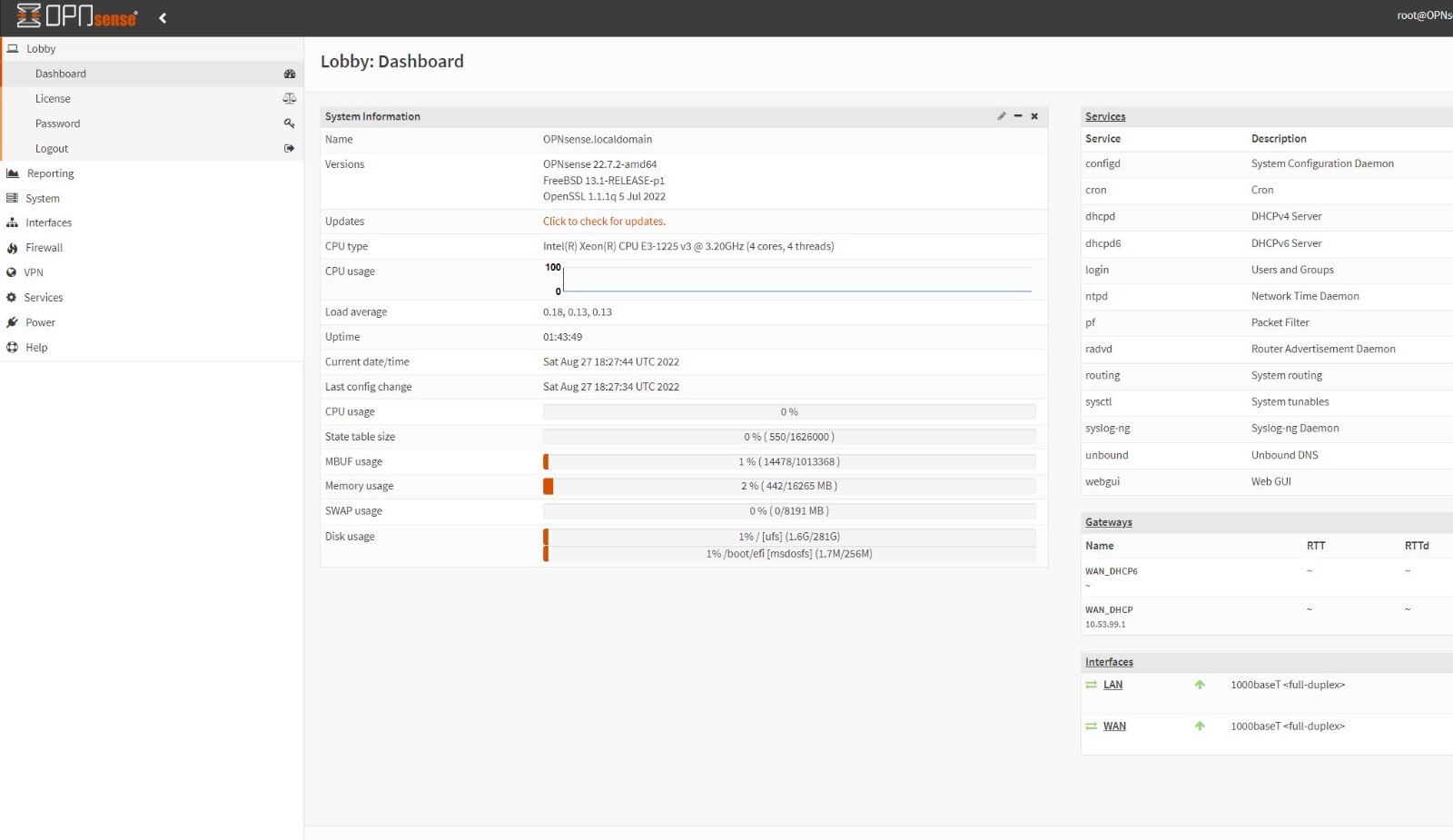The width and height of the screenshot is (1453, 840).
Task: Click the License balance scale icon
Action: (290, 98)
